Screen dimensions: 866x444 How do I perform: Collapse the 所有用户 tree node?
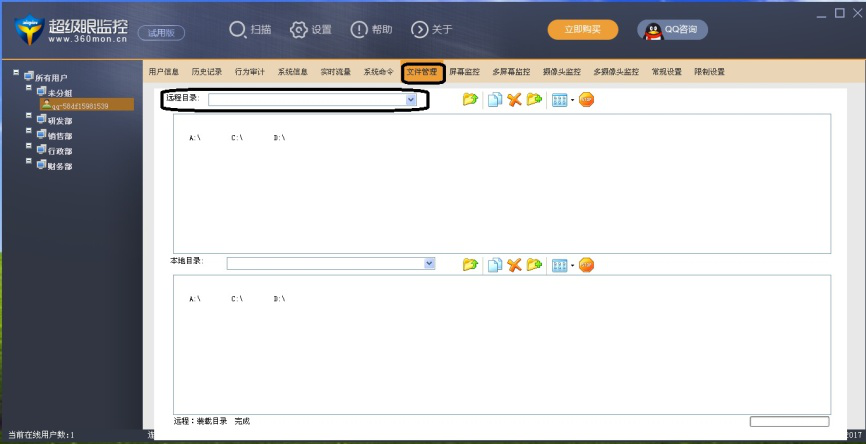pyautogui.click(x=16, y=72)
